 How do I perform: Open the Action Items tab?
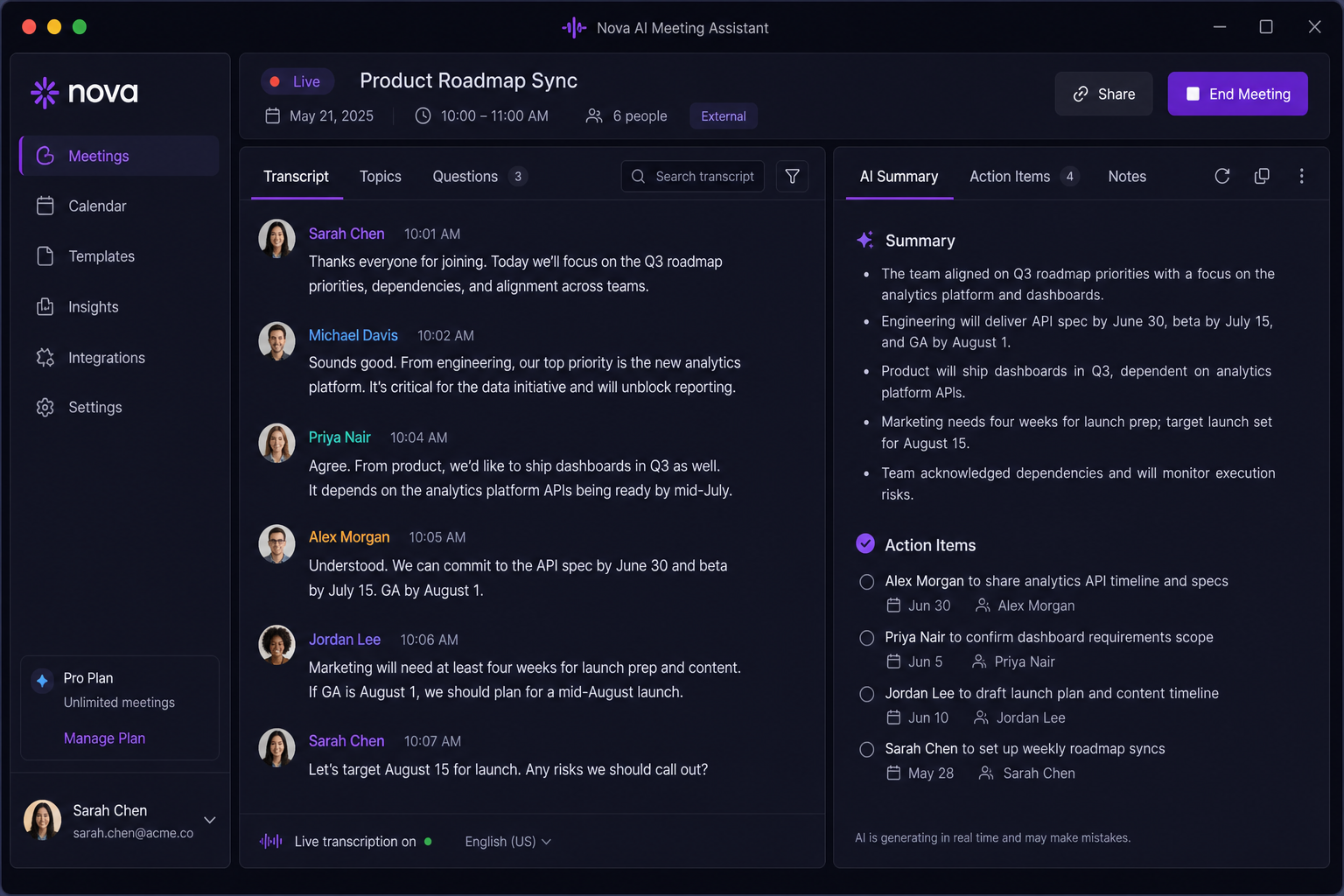[1023, 177]
